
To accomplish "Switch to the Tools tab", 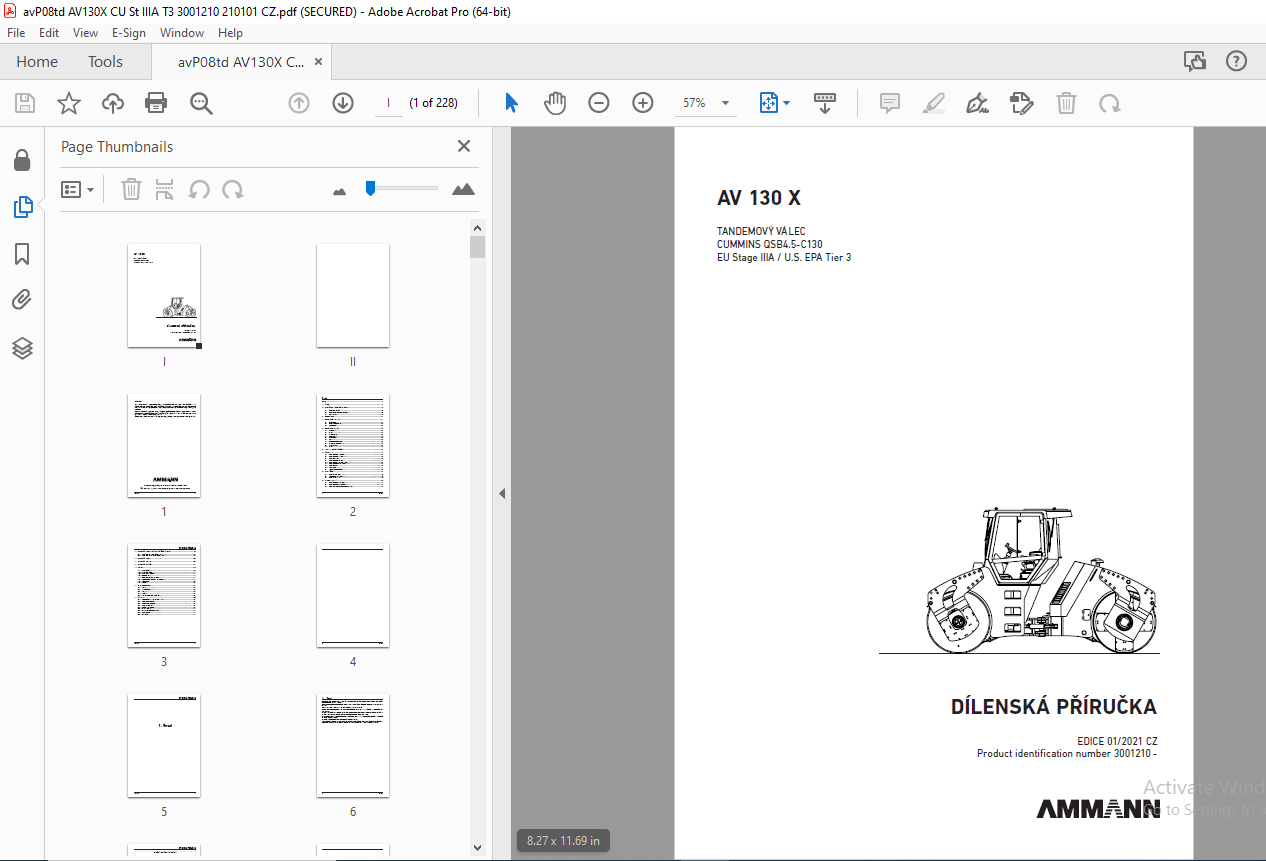I will pyautogui.click(x=105, y=62).
